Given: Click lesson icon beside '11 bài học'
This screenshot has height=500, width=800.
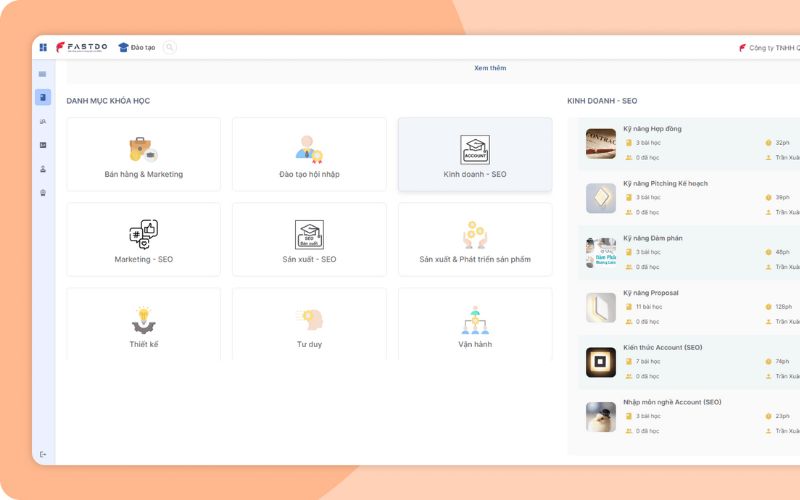Looking at the screenshot, I should tap(629, 307).
